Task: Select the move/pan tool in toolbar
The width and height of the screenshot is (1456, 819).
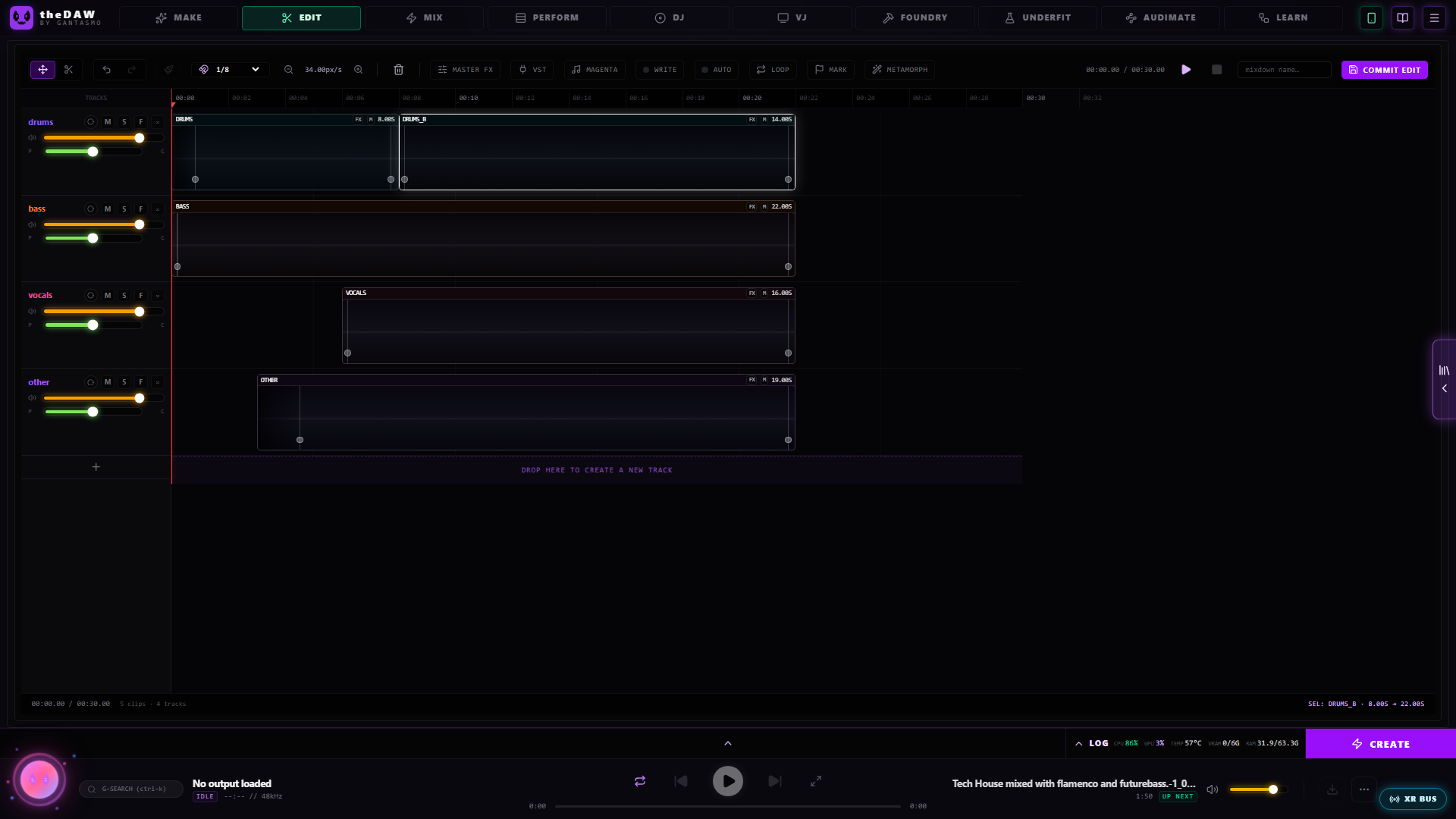Action: coord(42,70)
